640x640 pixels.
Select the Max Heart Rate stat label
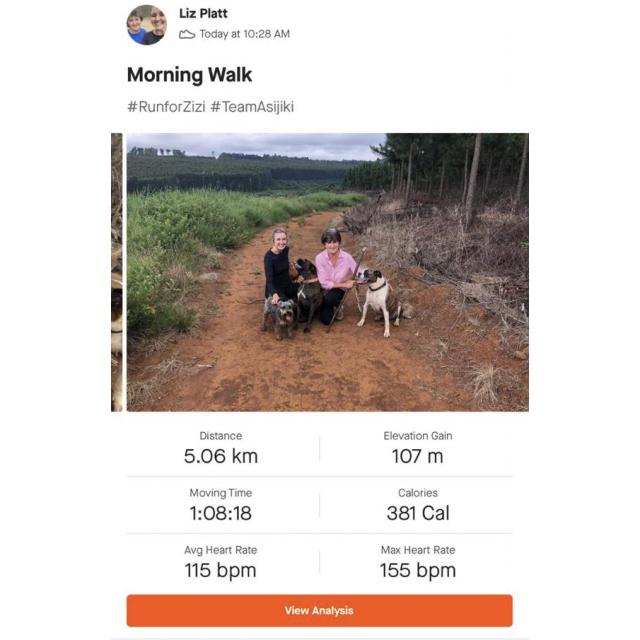point(417,550)
